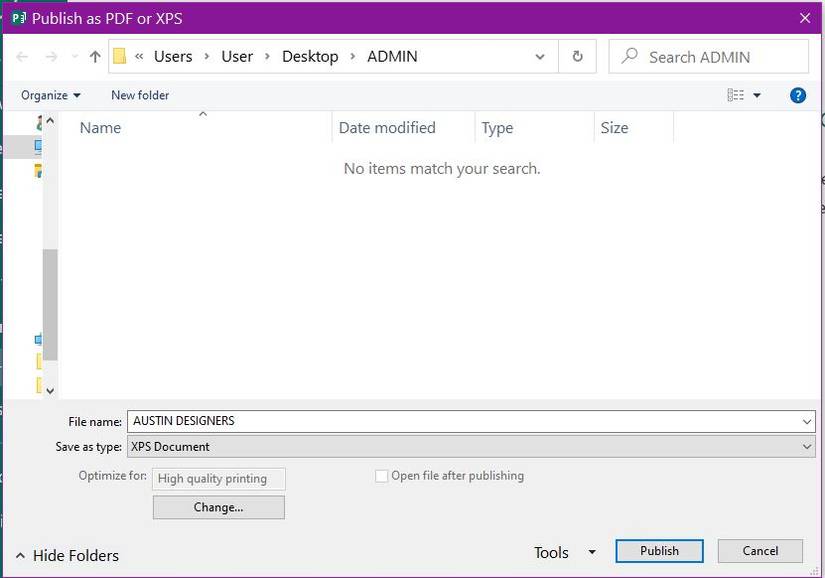825x578 pixels.
Task: Click the Change optimization button
Action: click(x=218, y=507)
